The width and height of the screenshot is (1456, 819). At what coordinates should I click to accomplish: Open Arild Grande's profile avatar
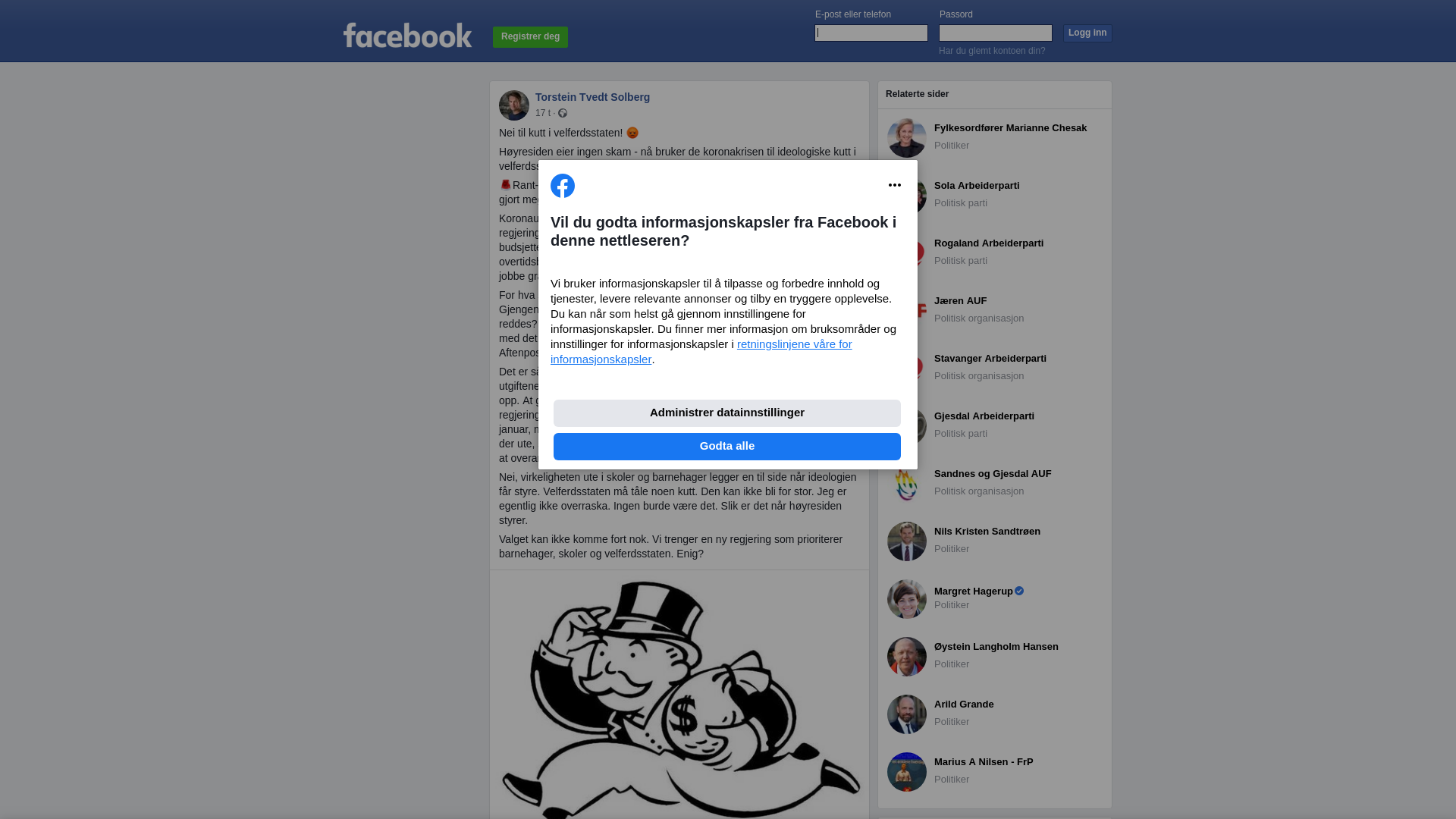[907, 714]
